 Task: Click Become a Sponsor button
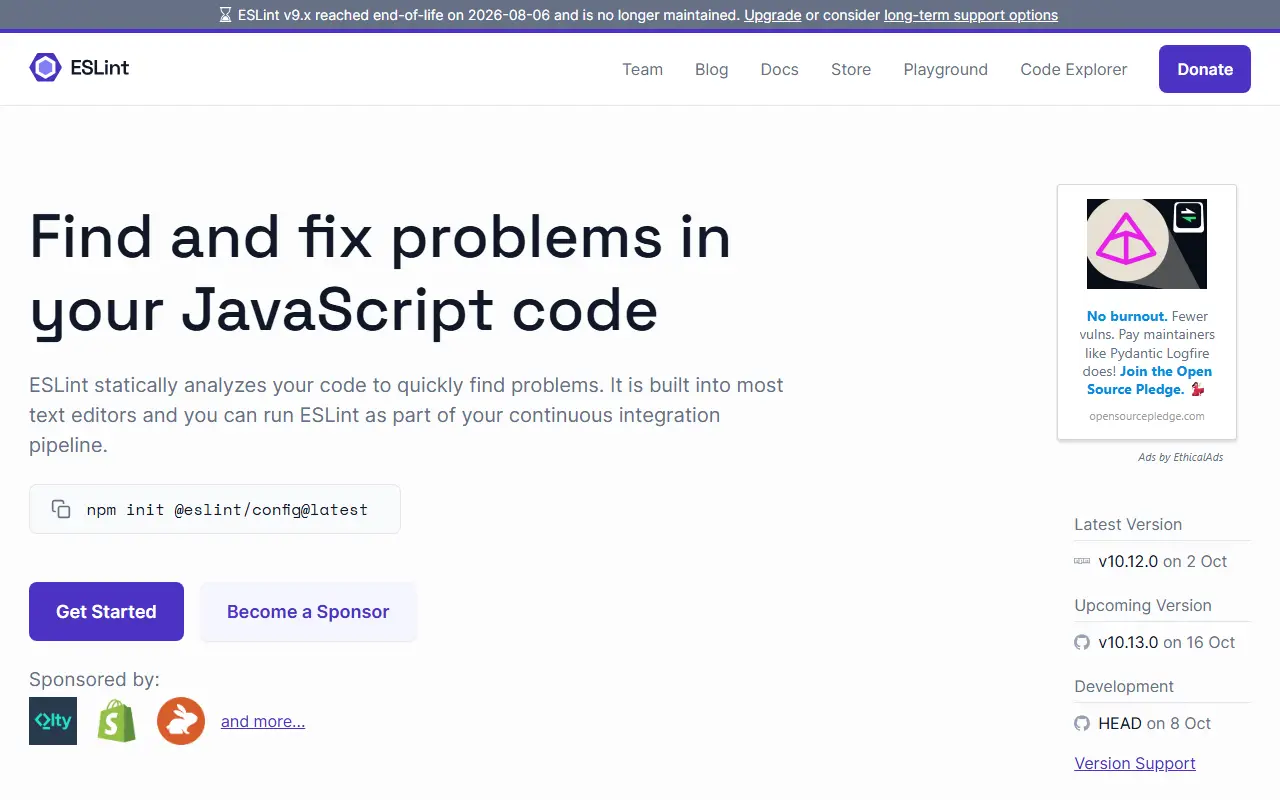point(308,611)
